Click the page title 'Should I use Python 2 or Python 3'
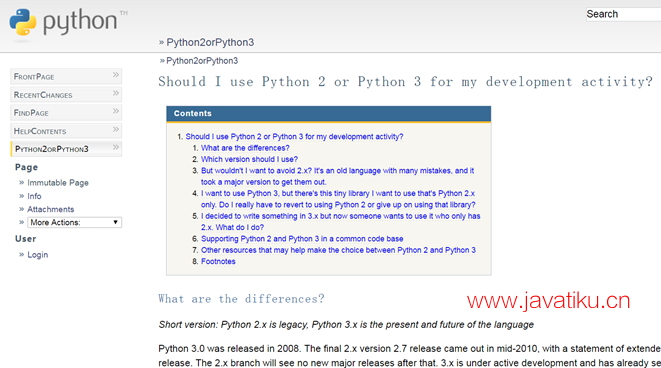This screenshot has width=661, height=368. (x=406, y=81)
